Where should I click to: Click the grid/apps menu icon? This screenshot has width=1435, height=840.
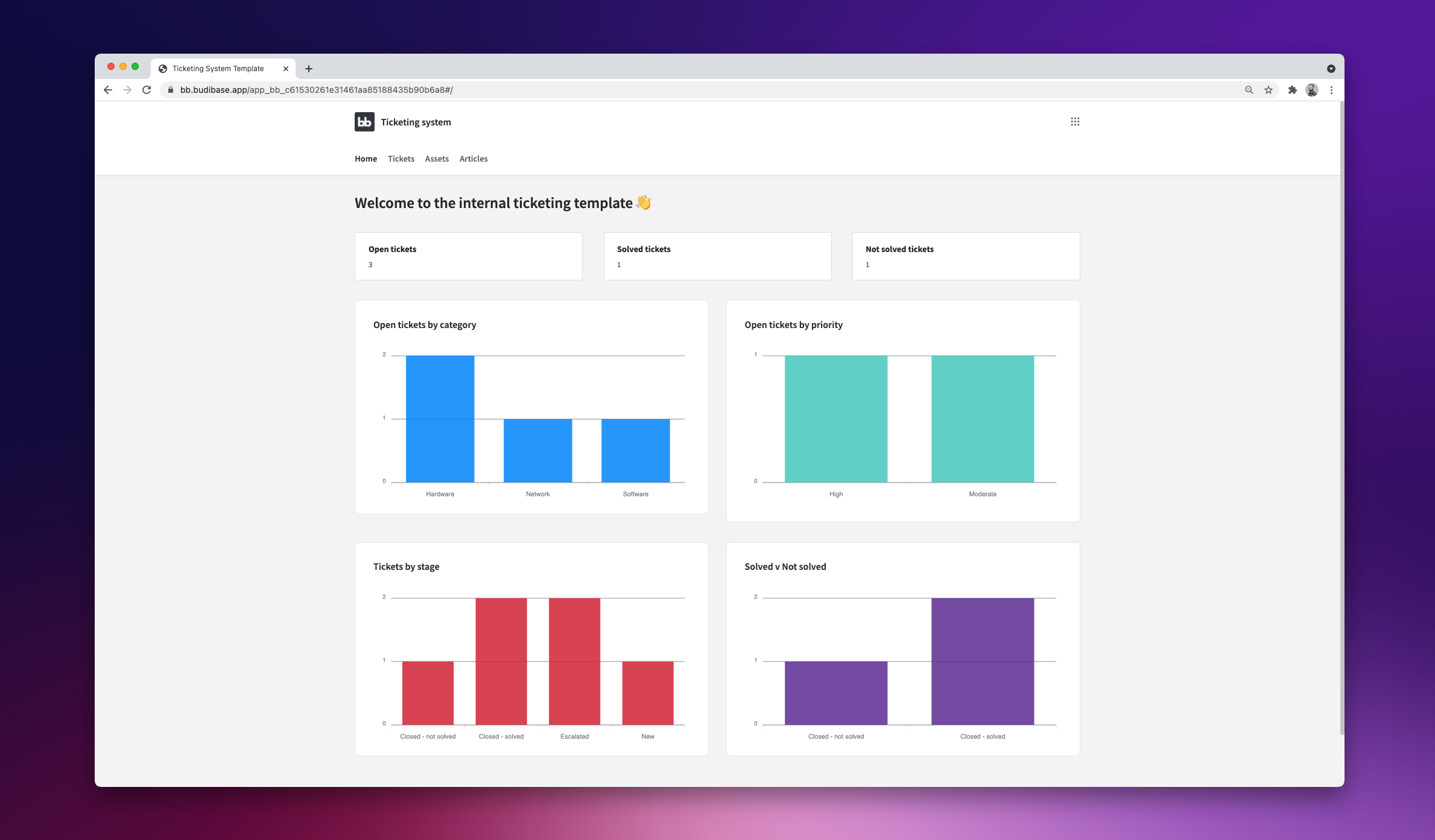pos(1074,121)
